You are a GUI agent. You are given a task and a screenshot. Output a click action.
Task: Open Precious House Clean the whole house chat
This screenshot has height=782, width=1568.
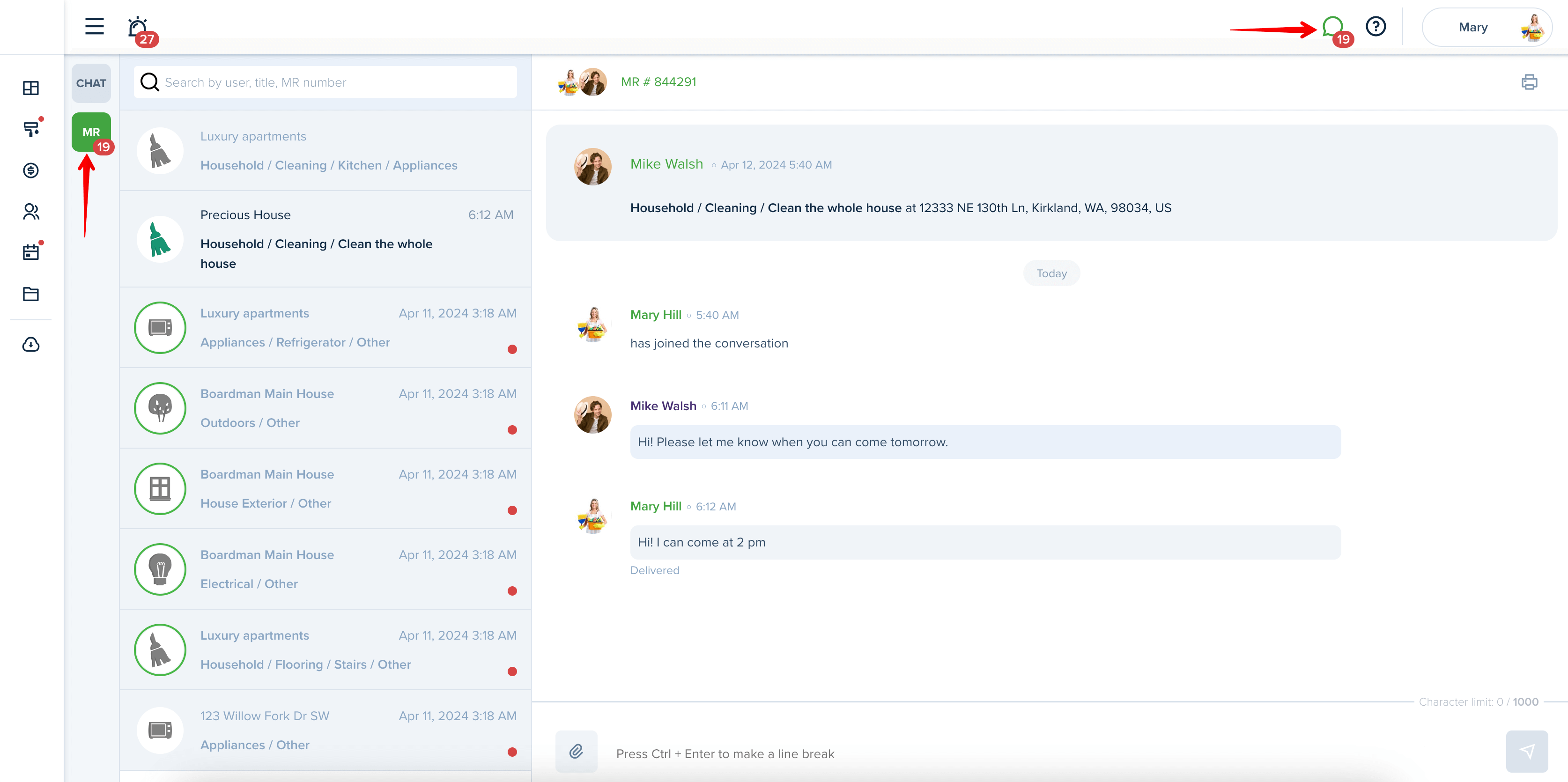(325, 238)
